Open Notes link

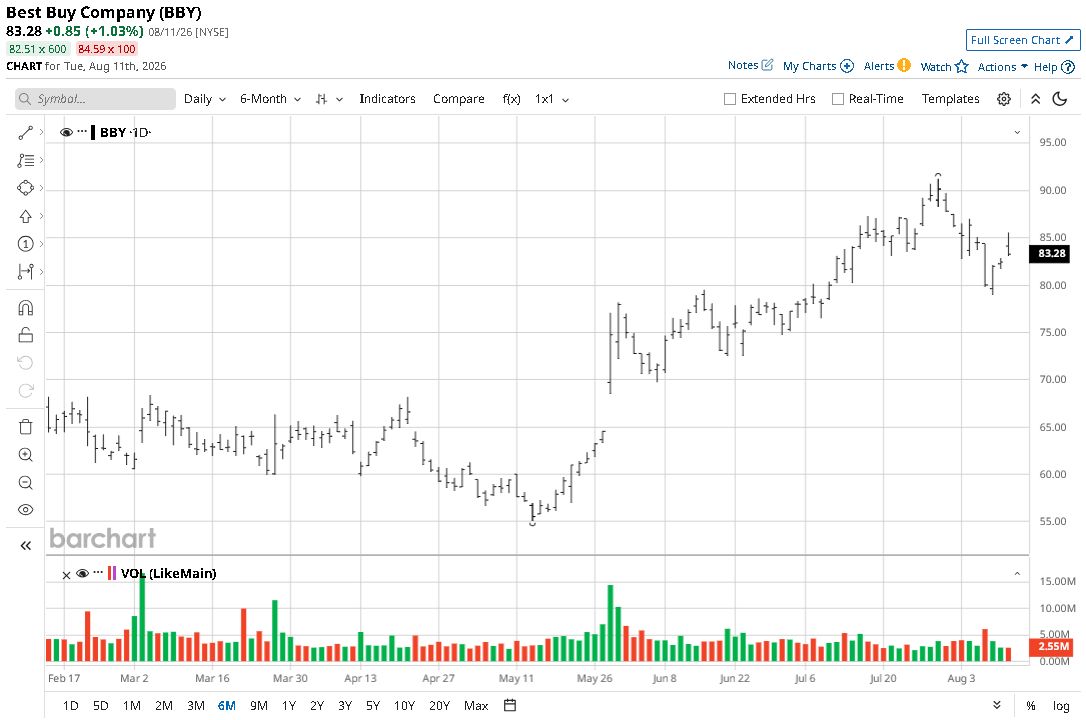coord(750,65)
